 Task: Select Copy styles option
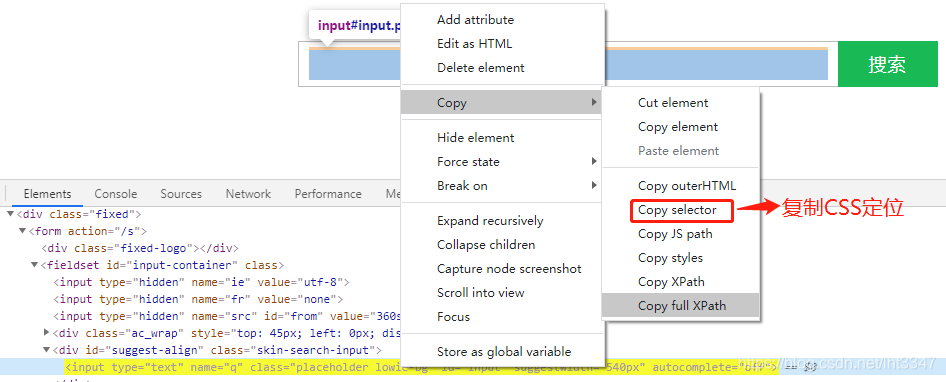681,258
